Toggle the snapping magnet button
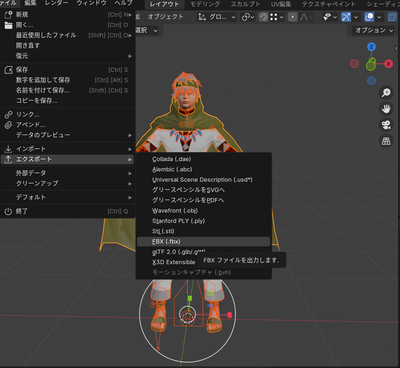 (x=263, y=17)
